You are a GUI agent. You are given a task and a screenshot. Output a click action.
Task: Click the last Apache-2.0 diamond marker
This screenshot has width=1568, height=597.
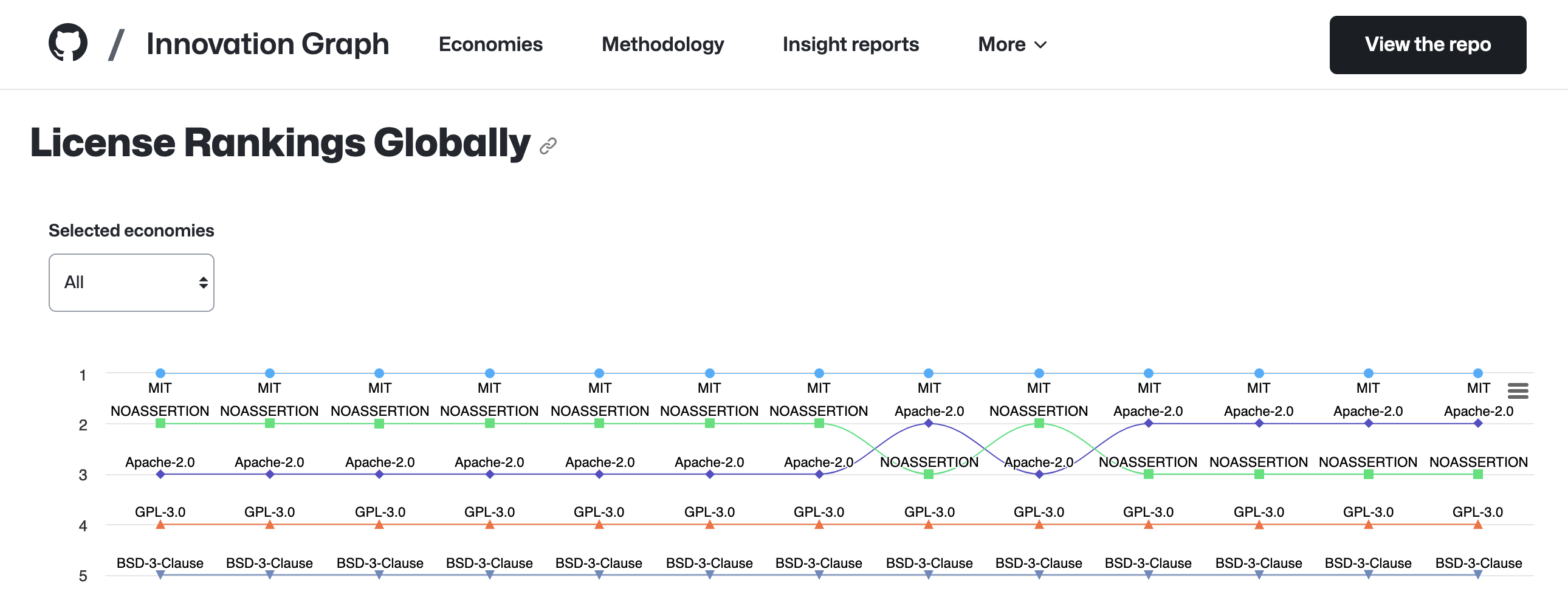[x=1477, y=423]
